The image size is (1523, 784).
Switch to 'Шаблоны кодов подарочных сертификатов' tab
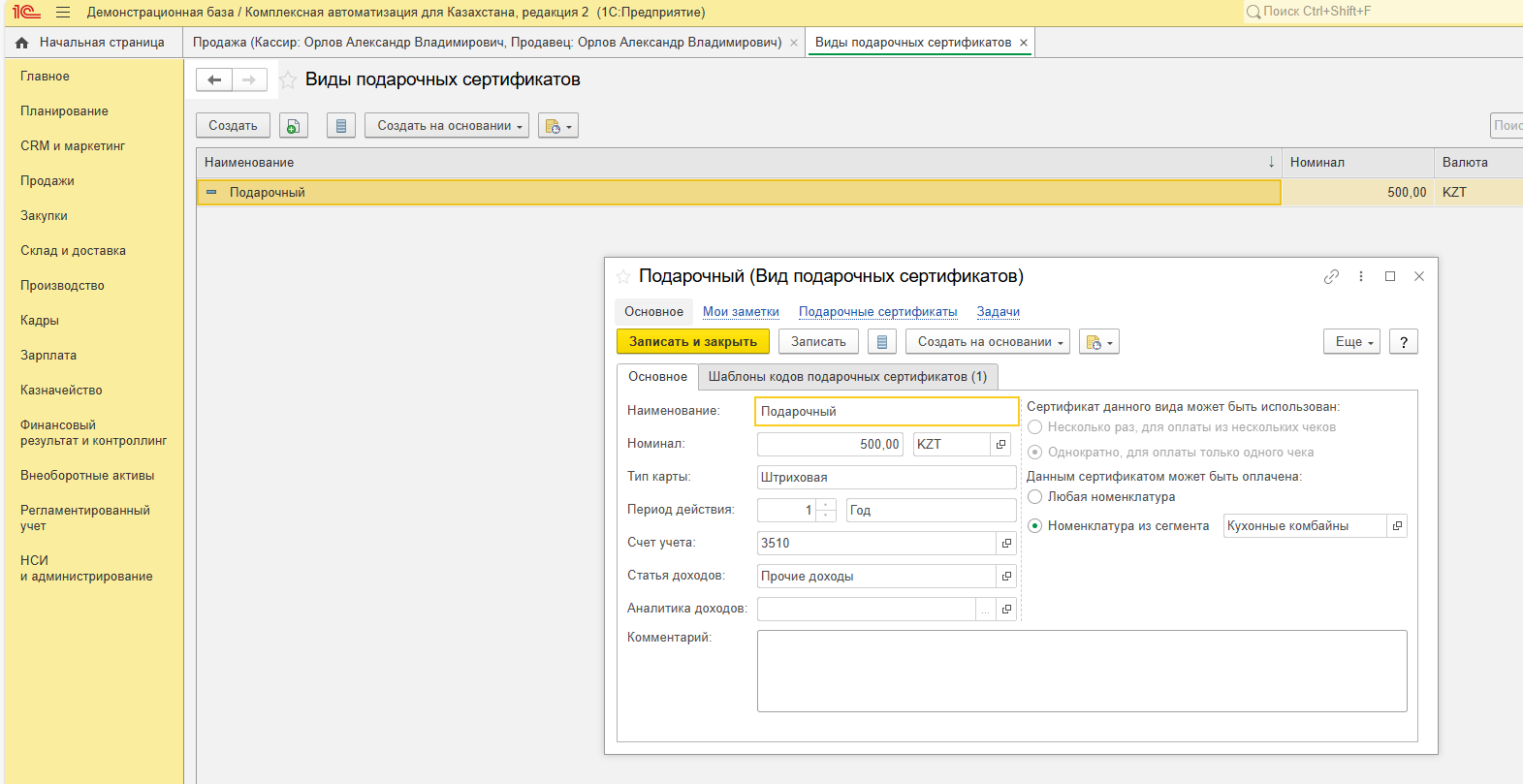[847, 377]
